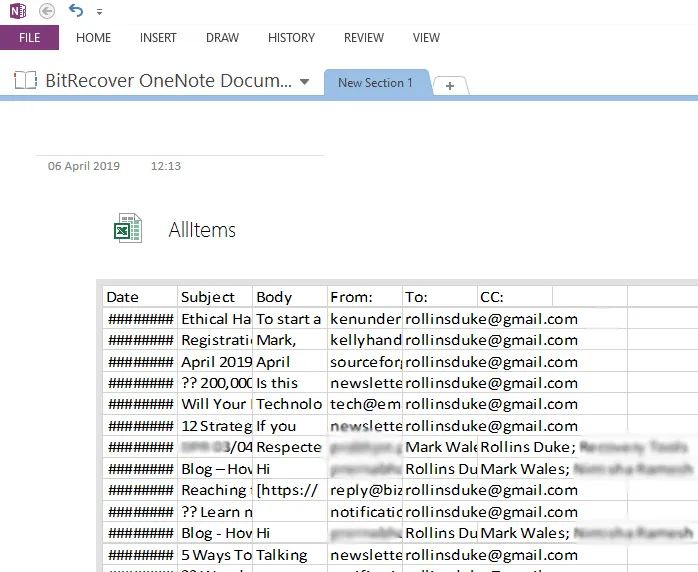
Task: Open the FILE backstage menu
Action: [x=29, y=38]
